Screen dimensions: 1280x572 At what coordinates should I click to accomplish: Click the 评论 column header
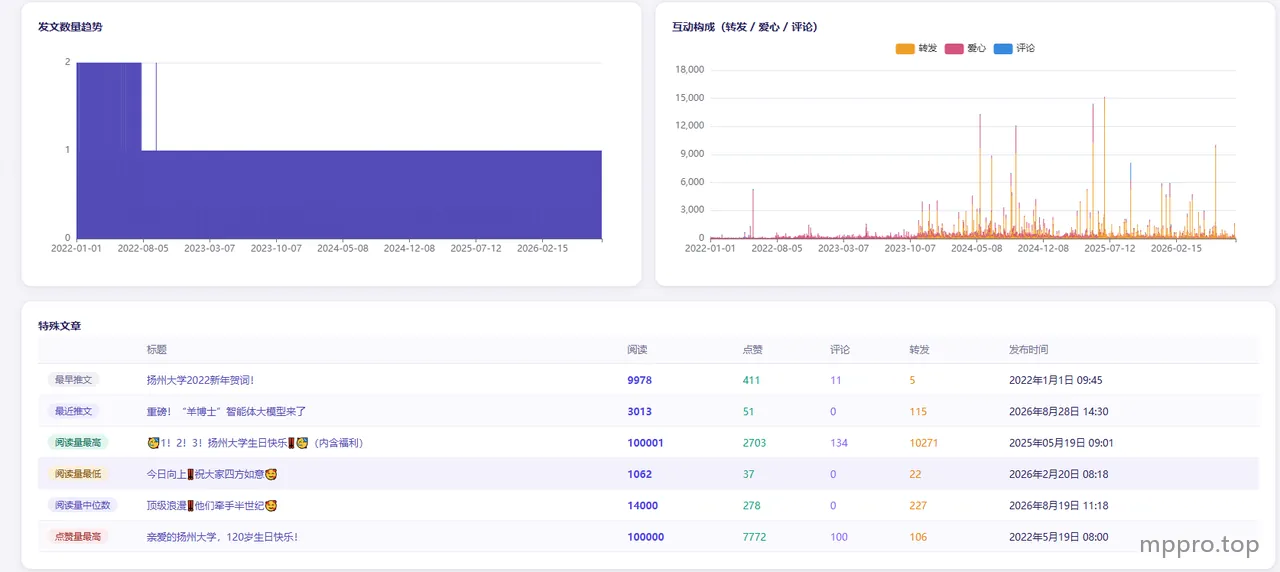click(x=840, y=350)
